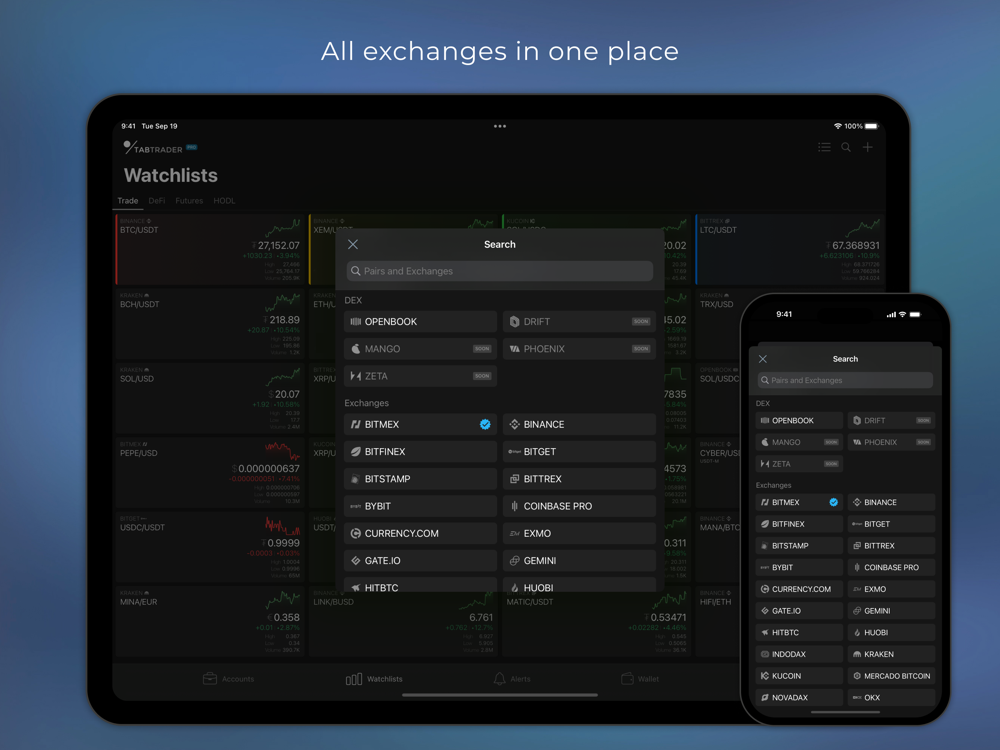Select PHOENIX on the phone
The height and width of the screenshot is (750, 1000).
coord(892,442)
